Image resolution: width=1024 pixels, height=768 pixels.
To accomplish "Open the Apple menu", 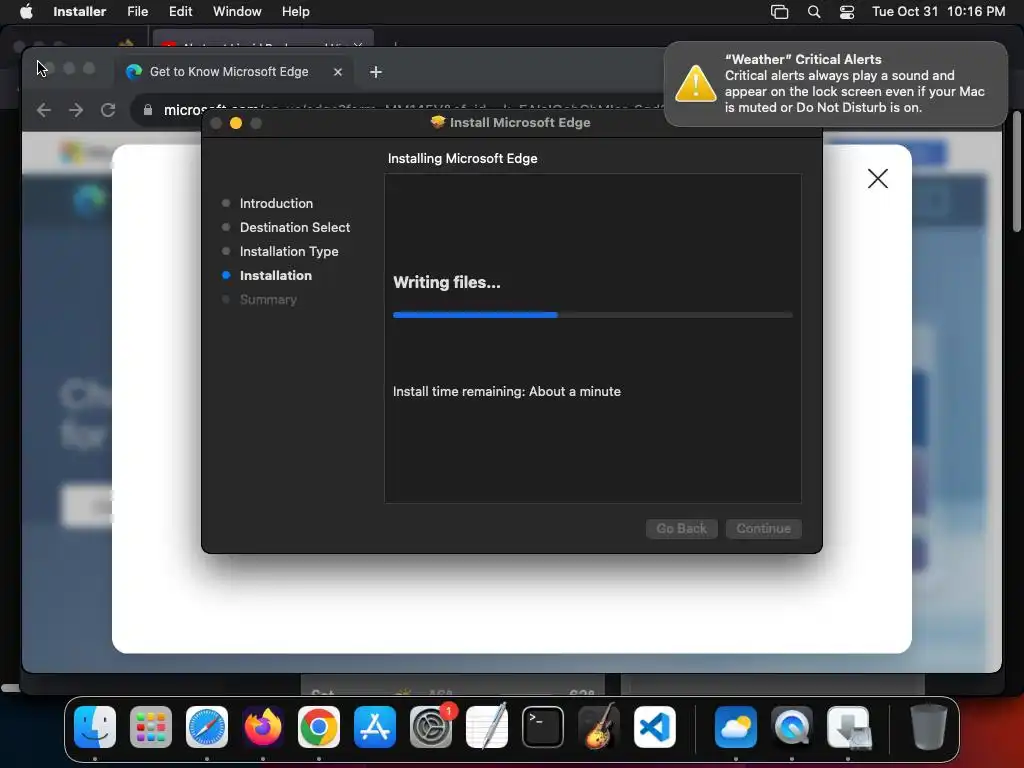I will click(26, 11).
